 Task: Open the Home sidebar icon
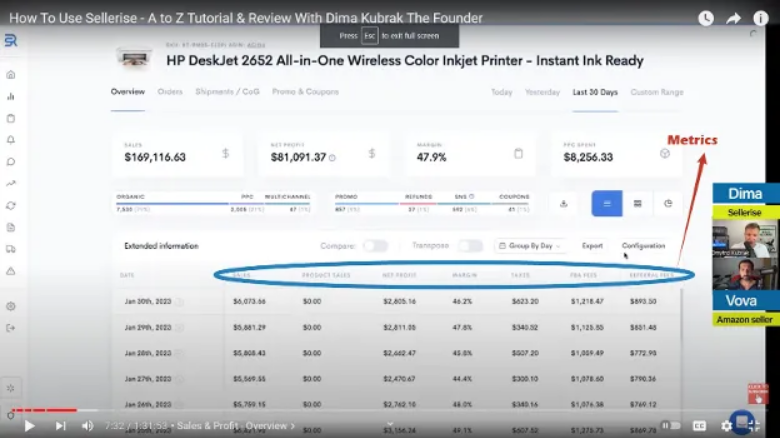[x=10, y=75]
